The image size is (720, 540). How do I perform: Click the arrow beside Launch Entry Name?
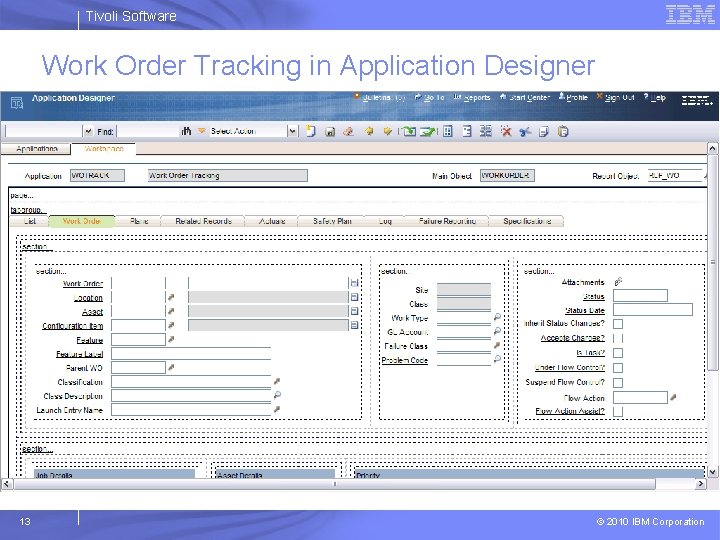coord(277,409)
